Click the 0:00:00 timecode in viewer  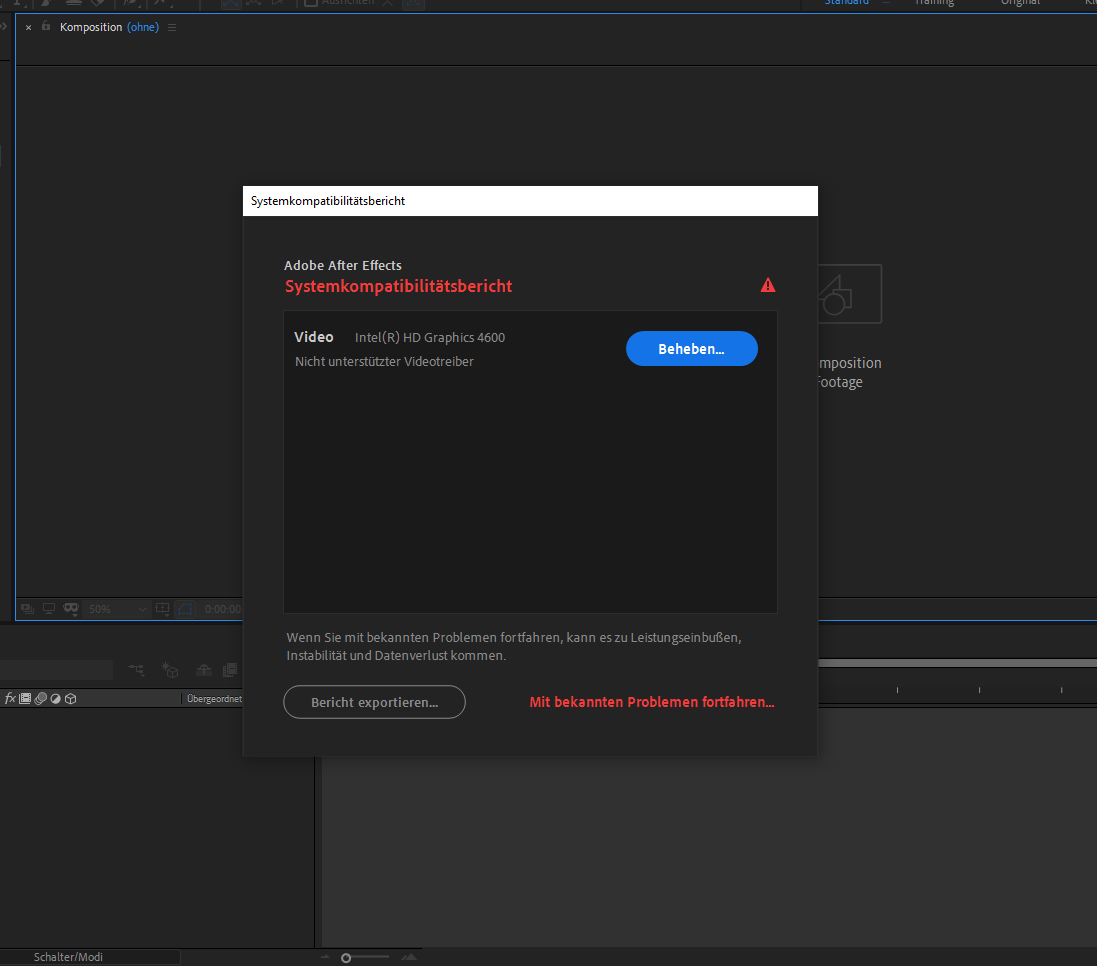click(x=222, y=609)
